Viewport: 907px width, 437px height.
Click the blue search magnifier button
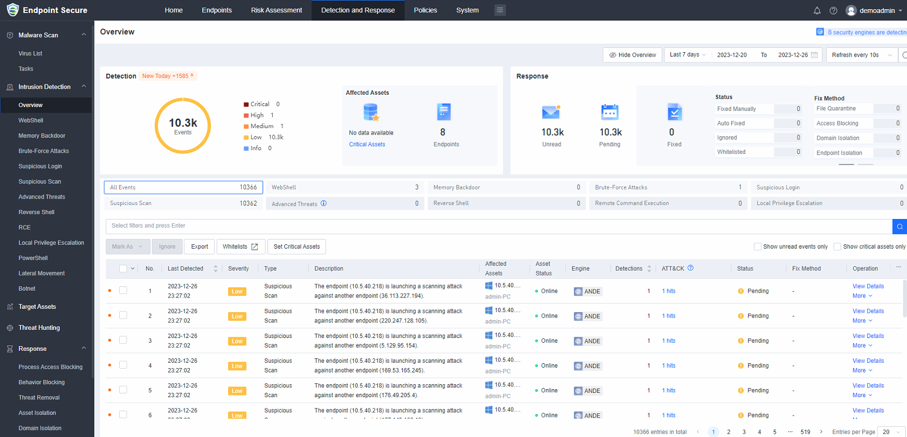(x=900, y=226)
